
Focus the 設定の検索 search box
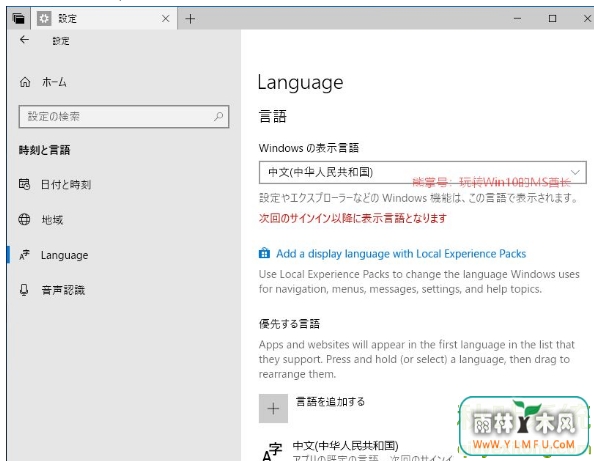click(x=124, y=117)
